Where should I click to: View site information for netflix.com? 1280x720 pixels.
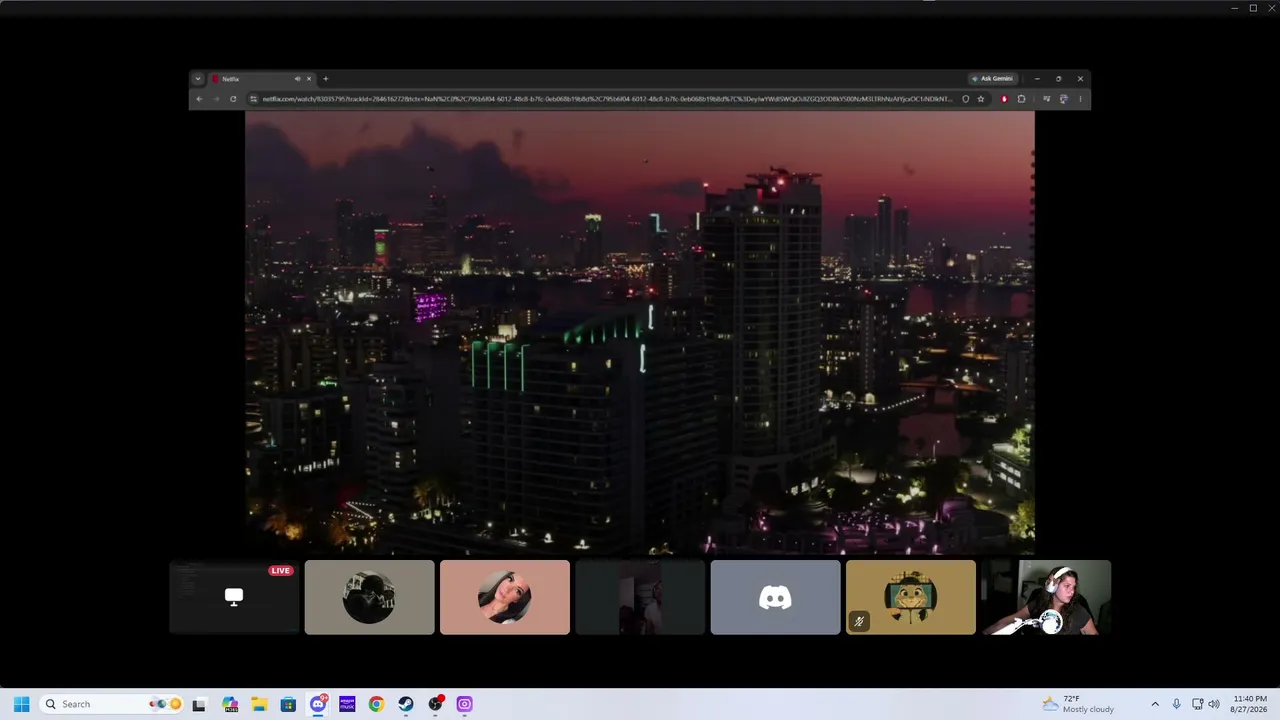coord(254,99)
